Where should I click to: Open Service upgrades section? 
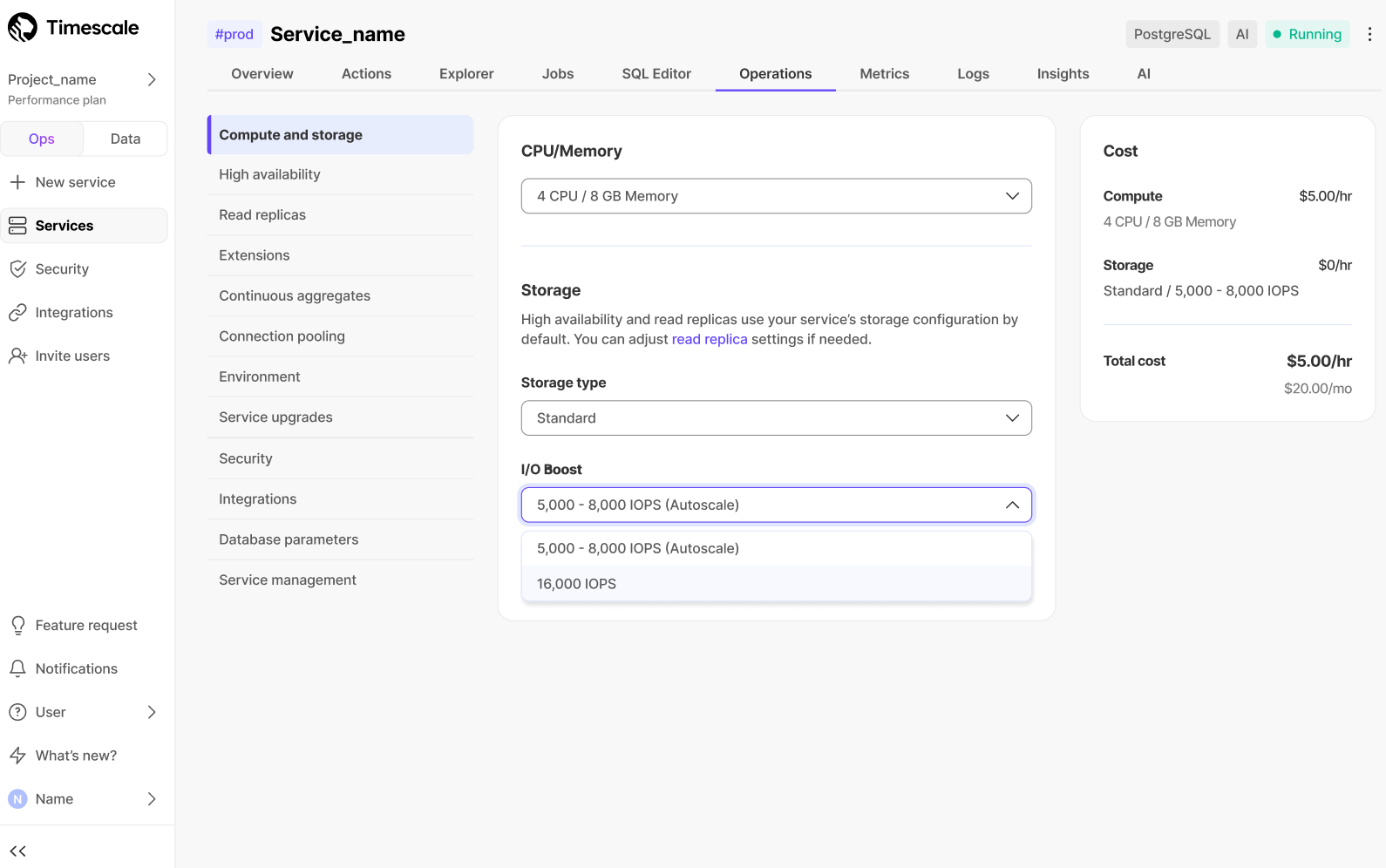click(341, 417)
